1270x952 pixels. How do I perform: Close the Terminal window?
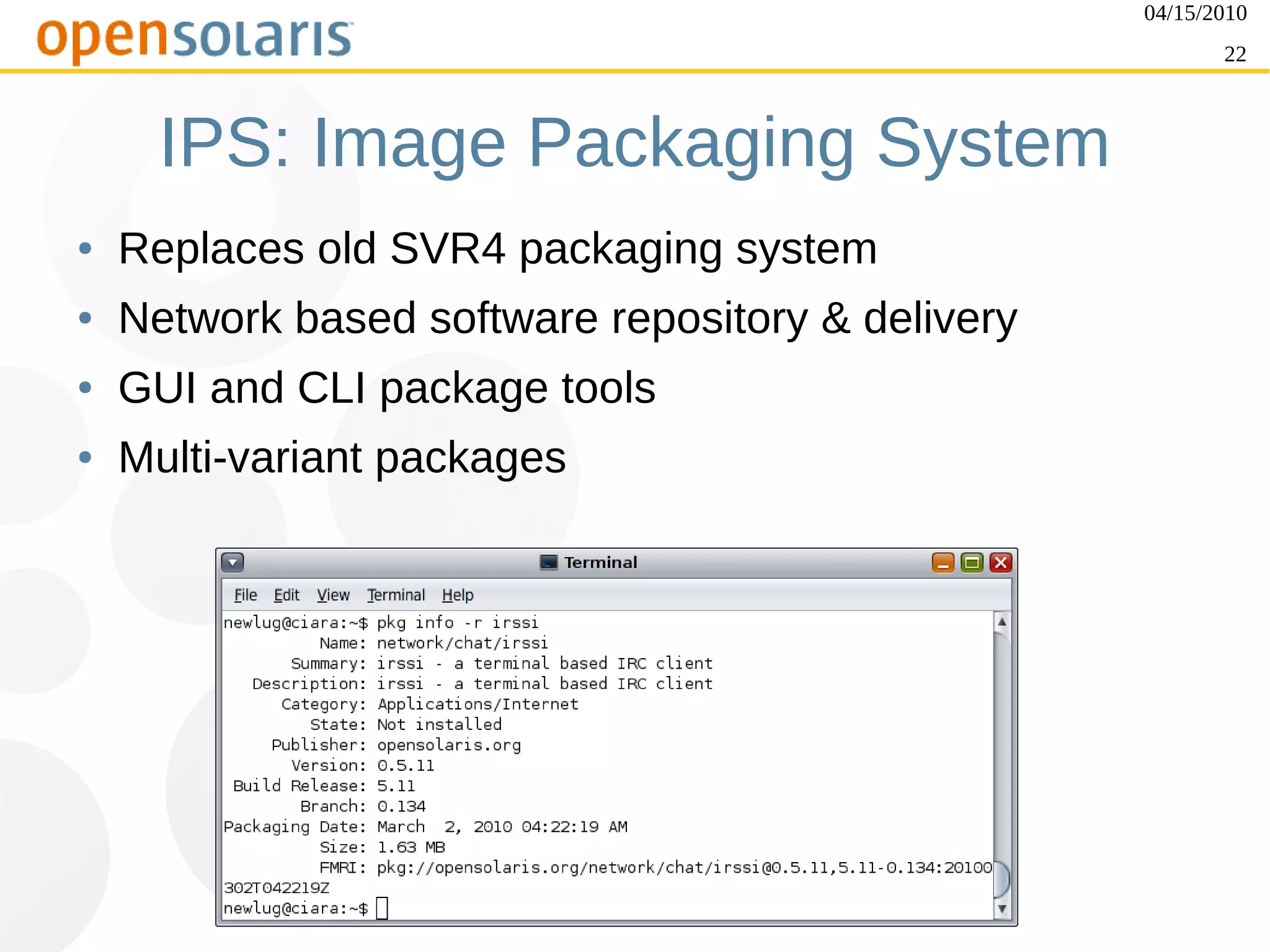pos(1001,563)
